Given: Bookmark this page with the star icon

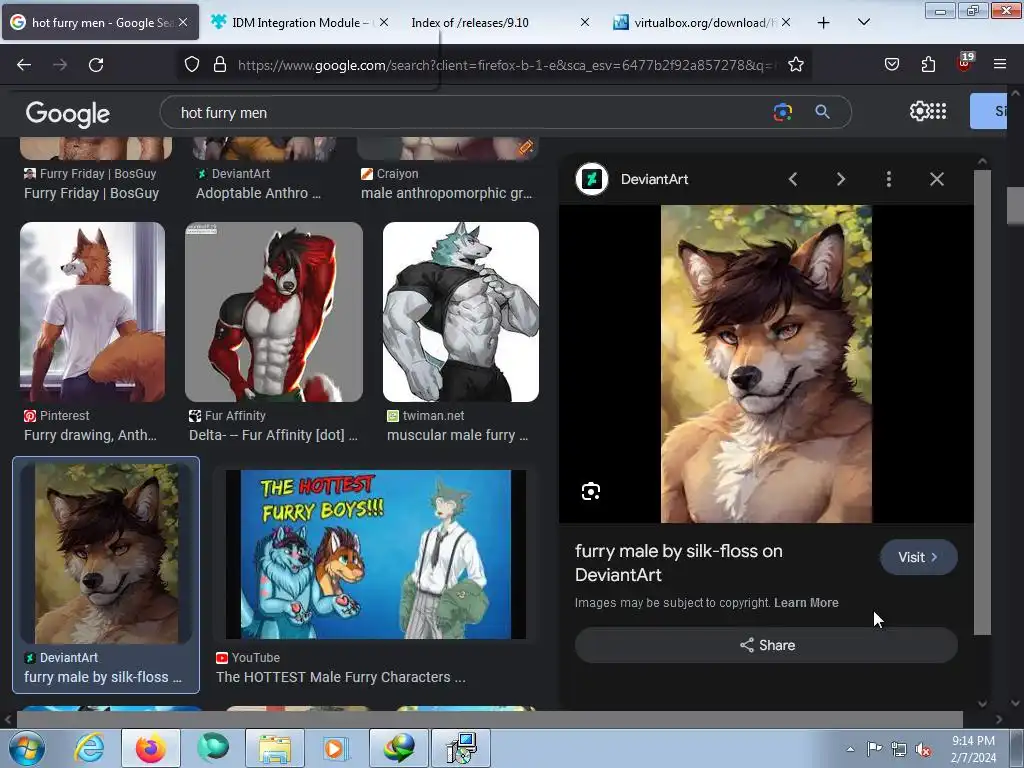Looking at the screenshot, I should [795, 64].
